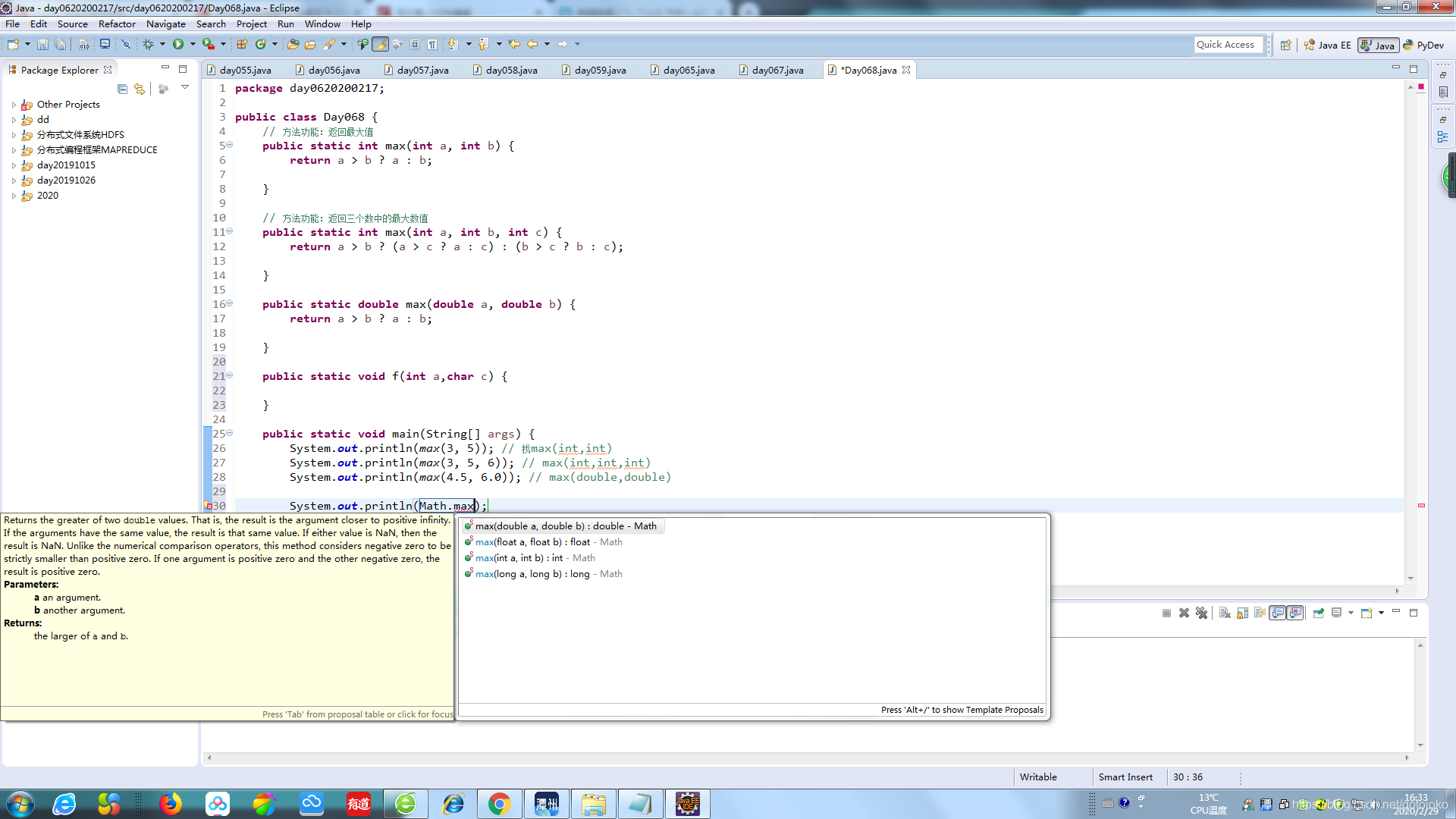Open the New wizard dropdown arrow
The height and width of the screenshot is (819, 1456).
27,45
